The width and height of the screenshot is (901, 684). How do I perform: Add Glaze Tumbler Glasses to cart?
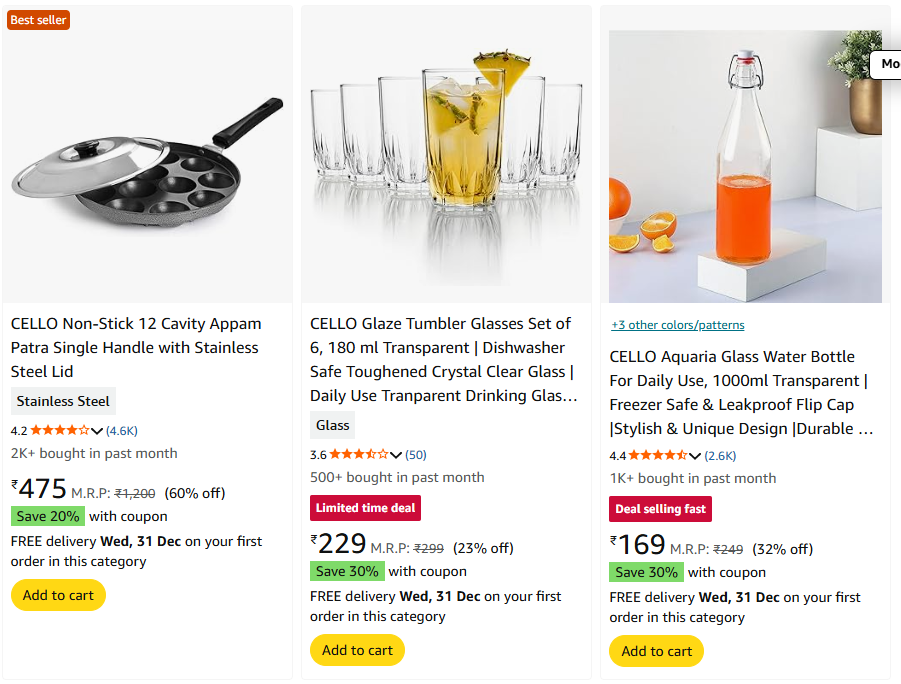point(357,650)
